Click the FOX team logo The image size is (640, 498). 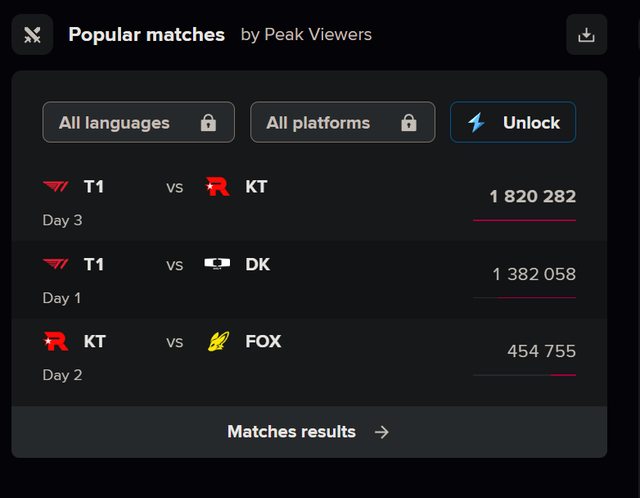pyautogui.click(x=218, y=341)
